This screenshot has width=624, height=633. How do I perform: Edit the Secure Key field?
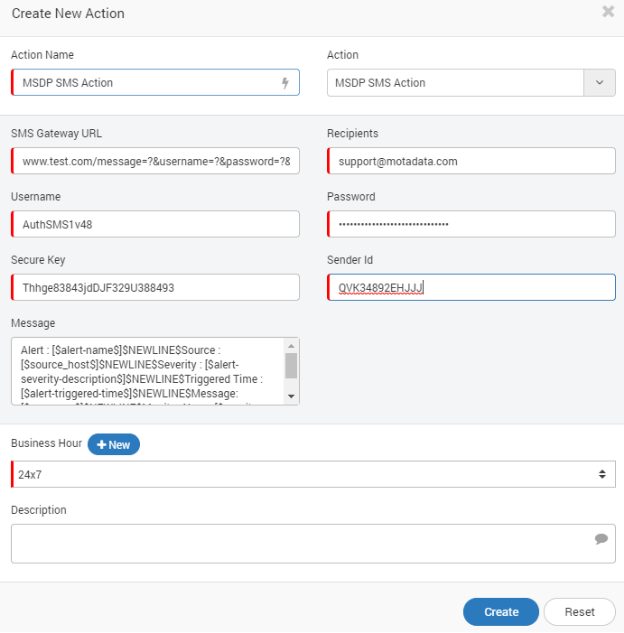155,287
